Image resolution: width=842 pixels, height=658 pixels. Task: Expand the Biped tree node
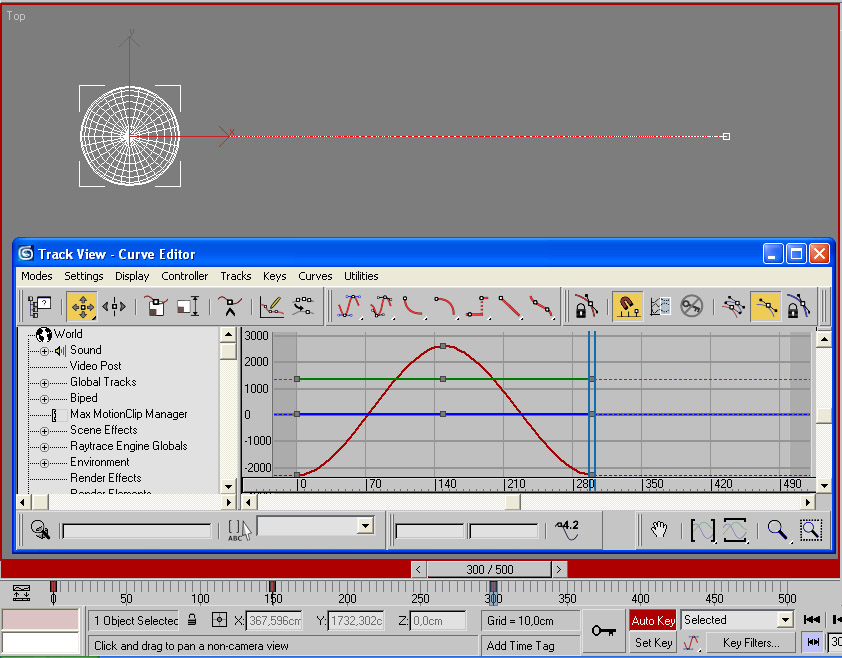coord(44,399)
